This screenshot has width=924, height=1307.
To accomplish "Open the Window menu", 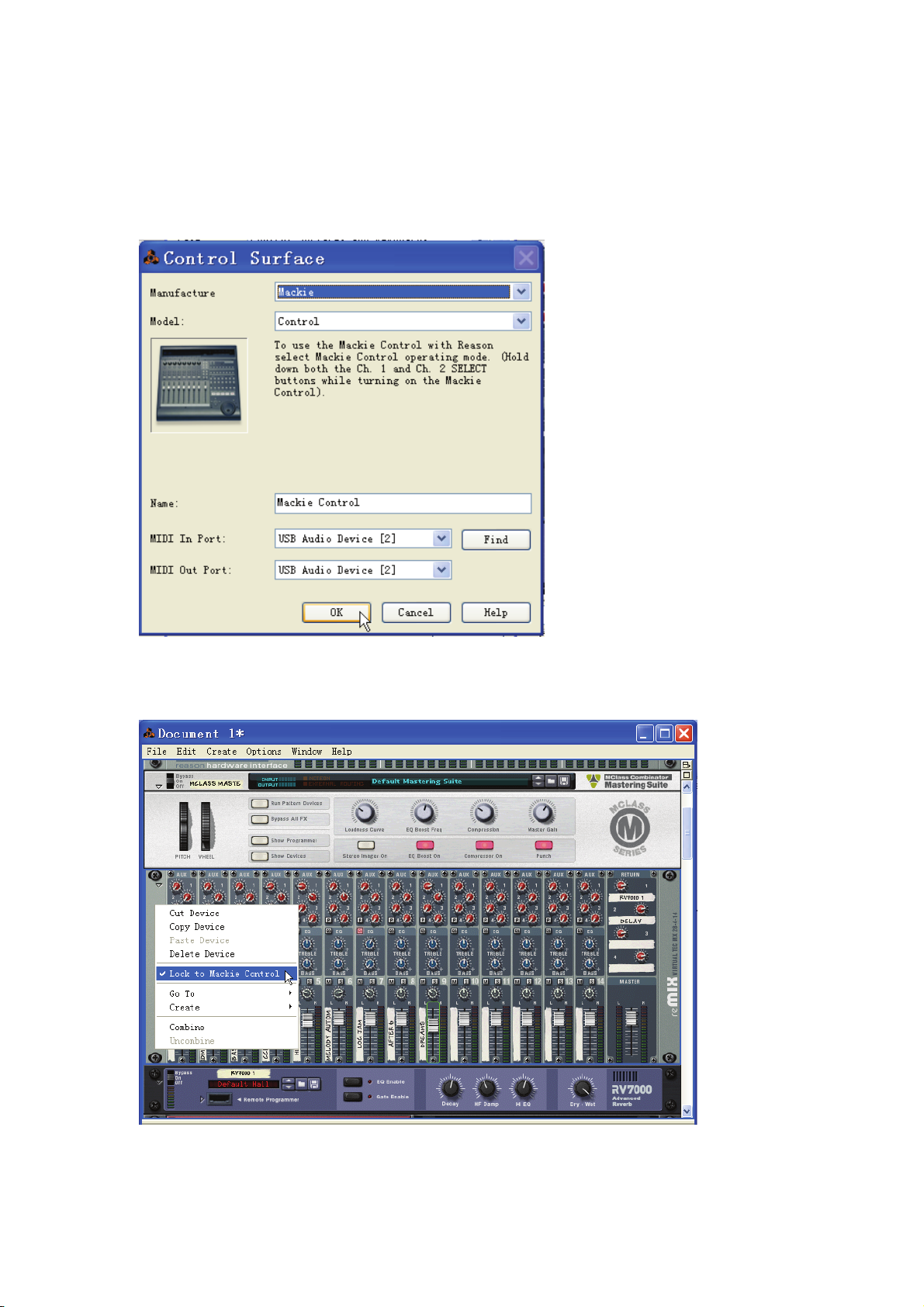I will pos(307,752).
